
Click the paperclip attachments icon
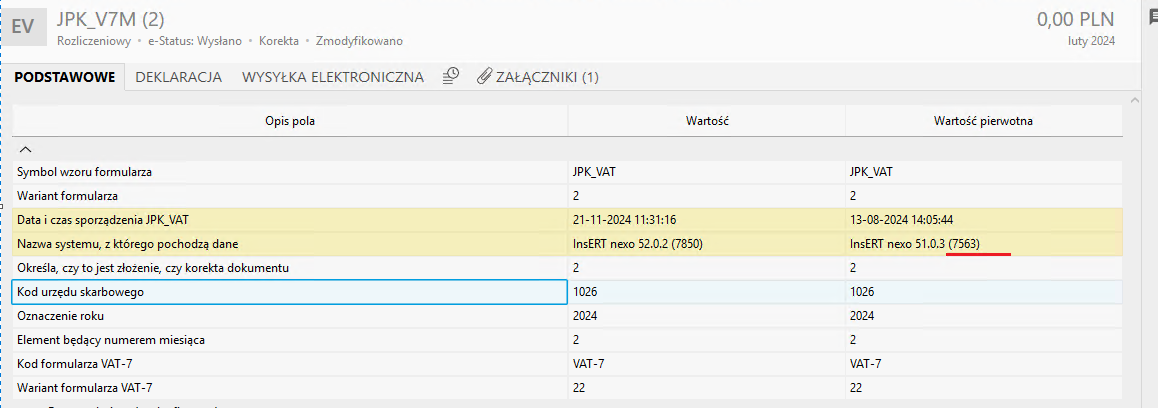[484, 77]
